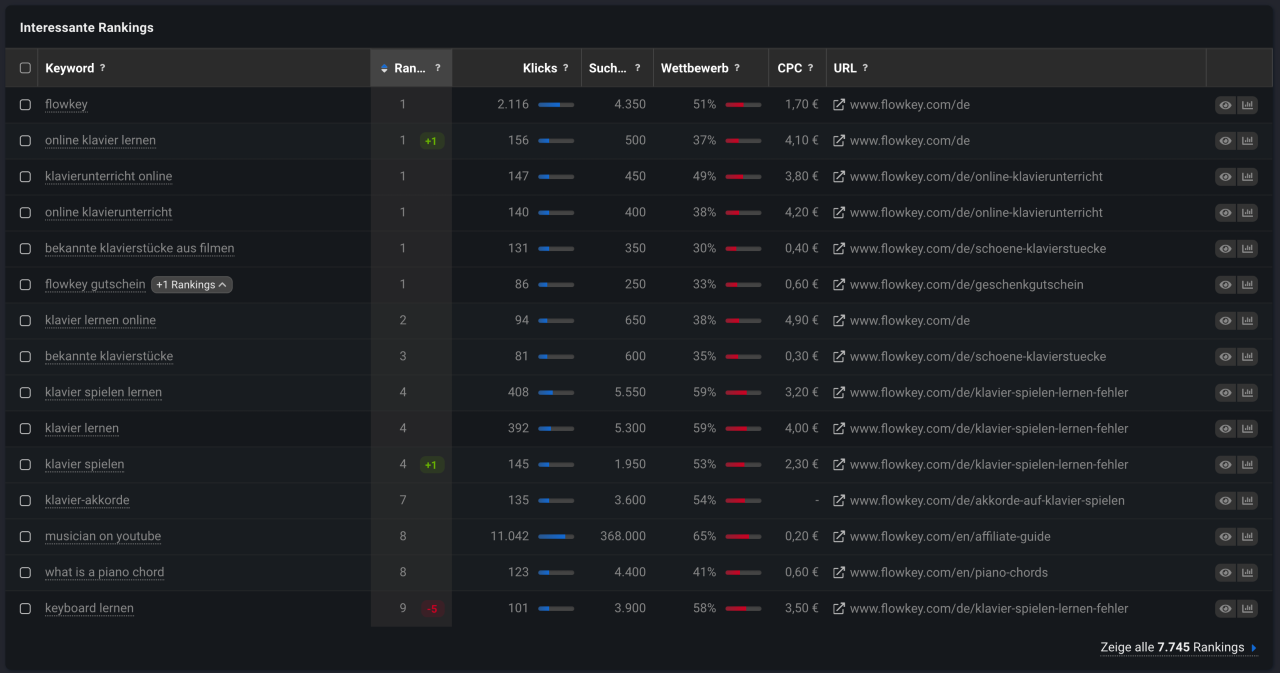Open external link icon for piano-chords URL
The image size is (1280, 673).
point(839,573)
